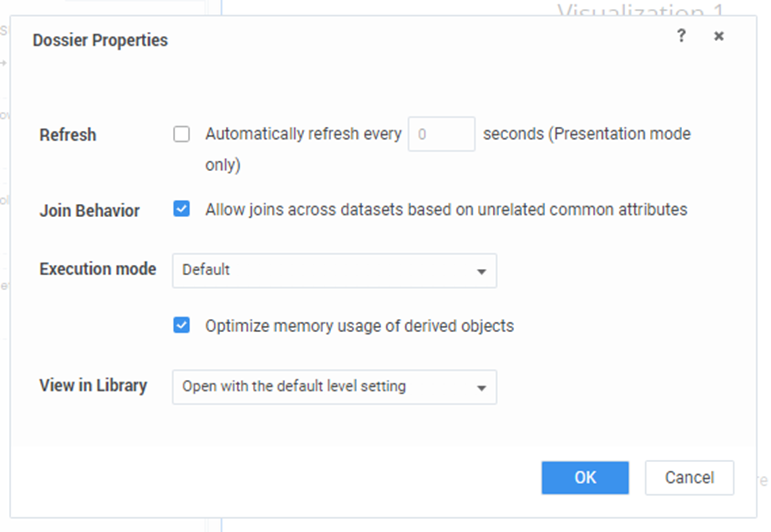This screenshot has width=771, height=532.
Task: Click the "Allow joins across datasets" label text
Action: (446, 210)
